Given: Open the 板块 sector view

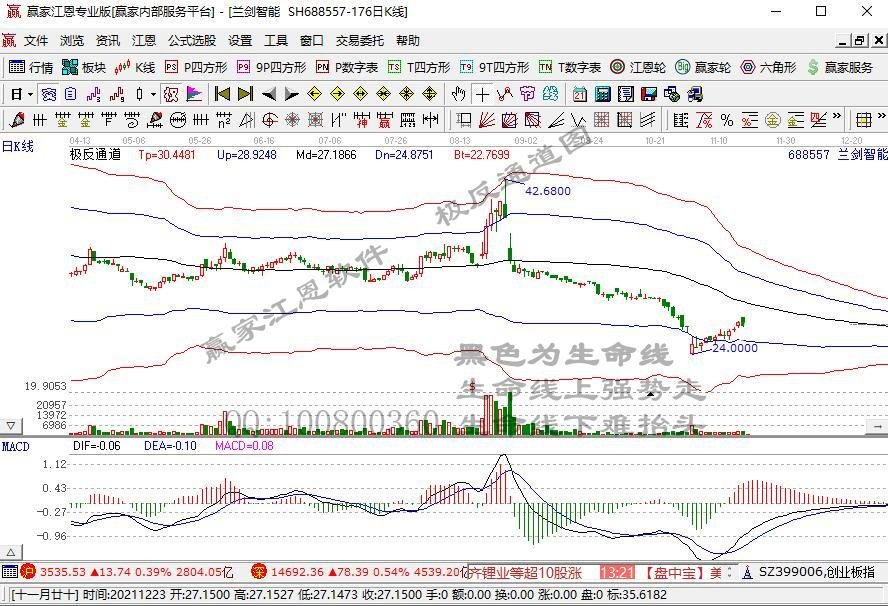Looking at the screenshot, I should pyautogui.click(x=84, y=67).
